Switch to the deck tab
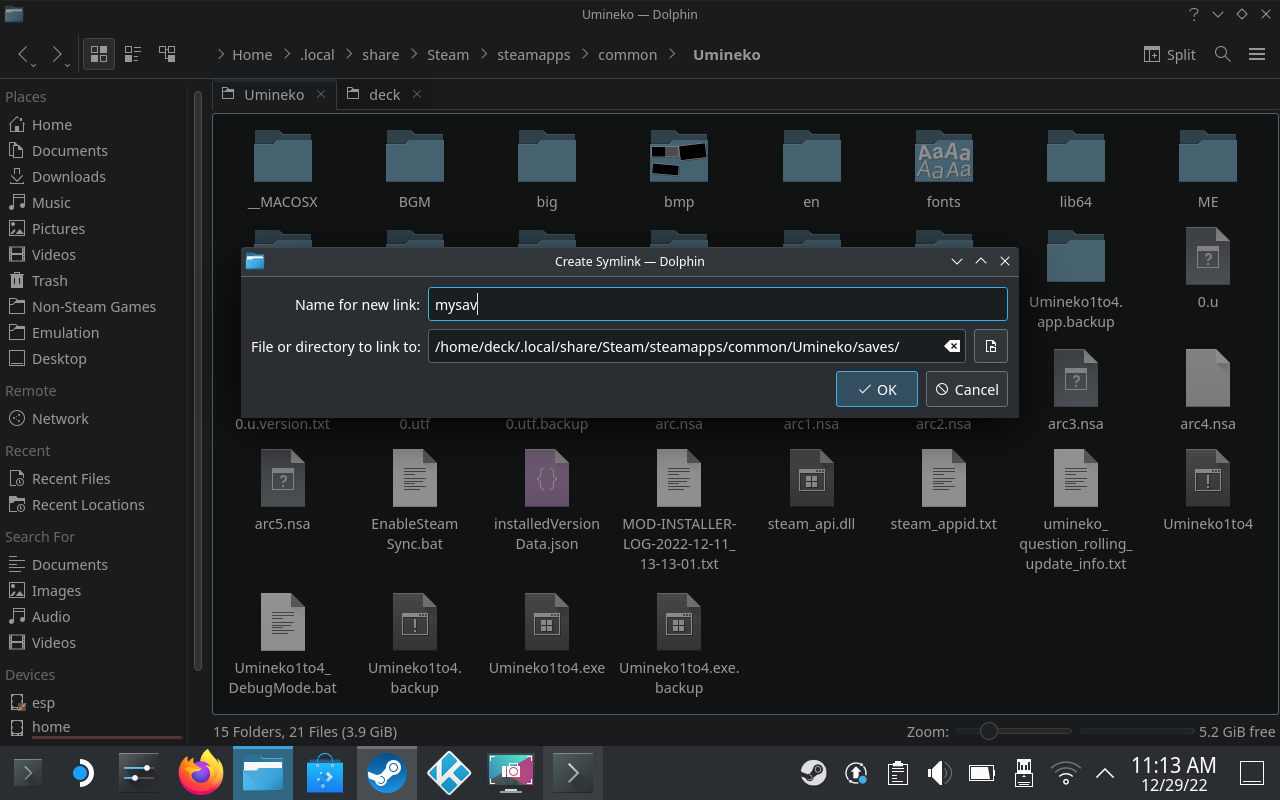 385,94
